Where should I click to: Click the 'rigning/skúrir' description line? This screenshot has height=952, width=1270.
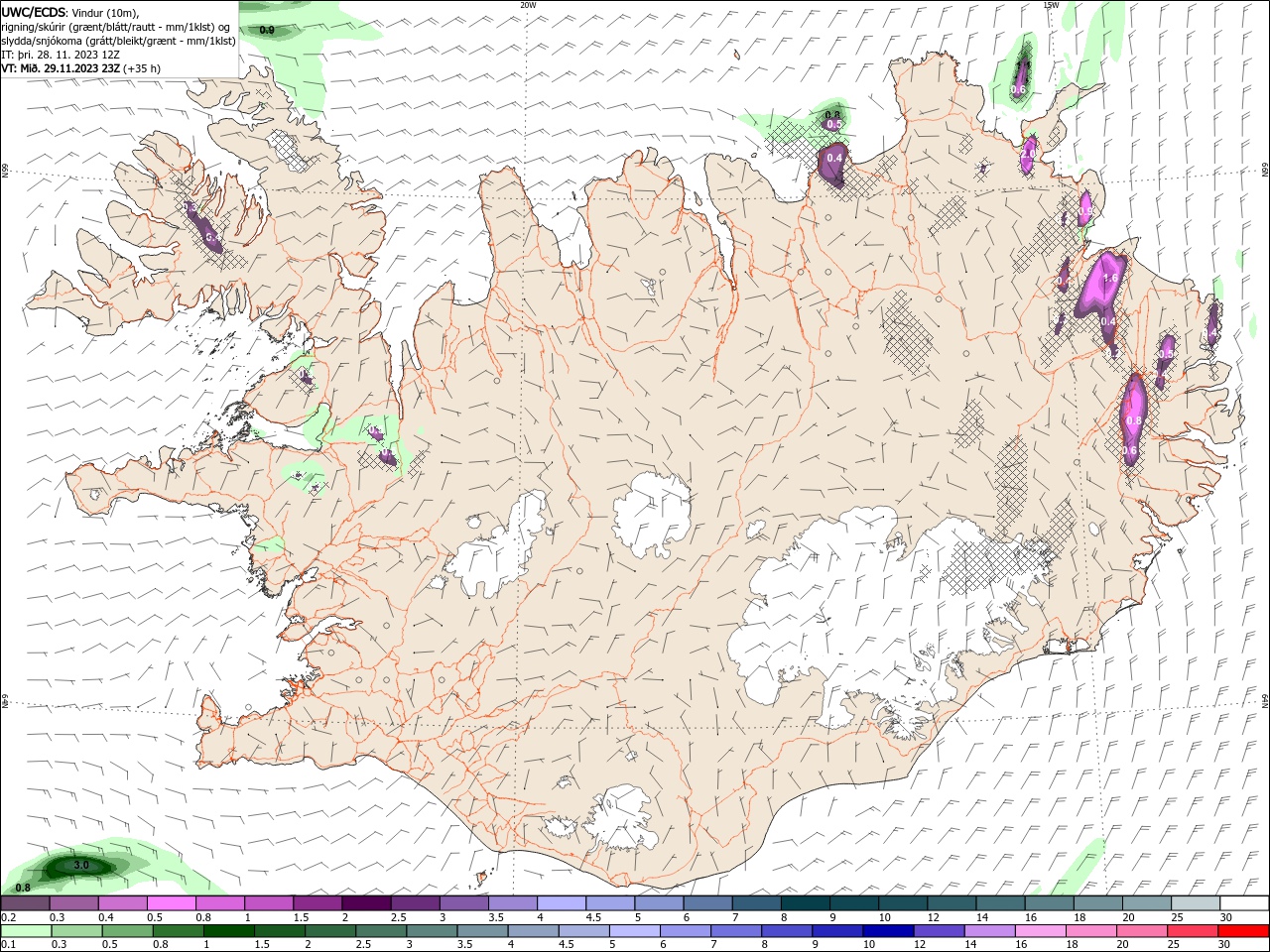click(116, 27)
